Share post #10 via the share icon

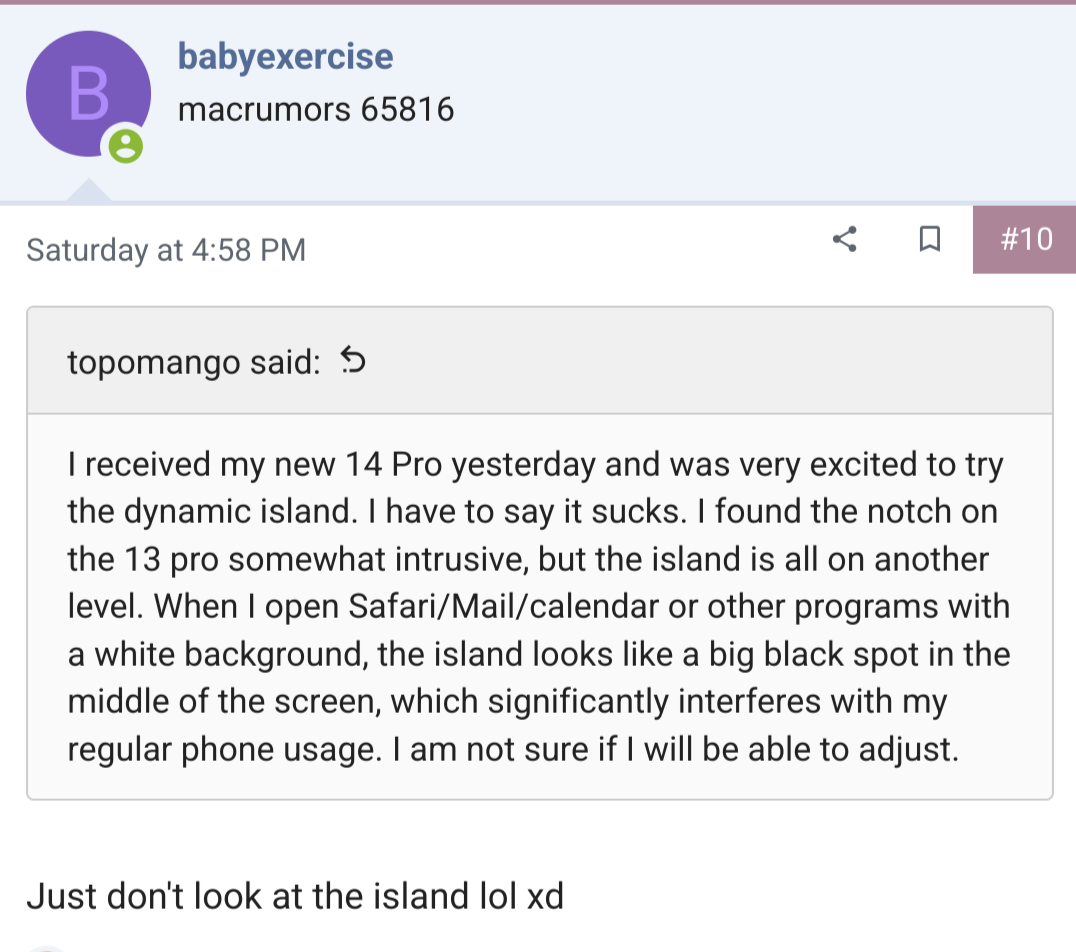(843, 239)
